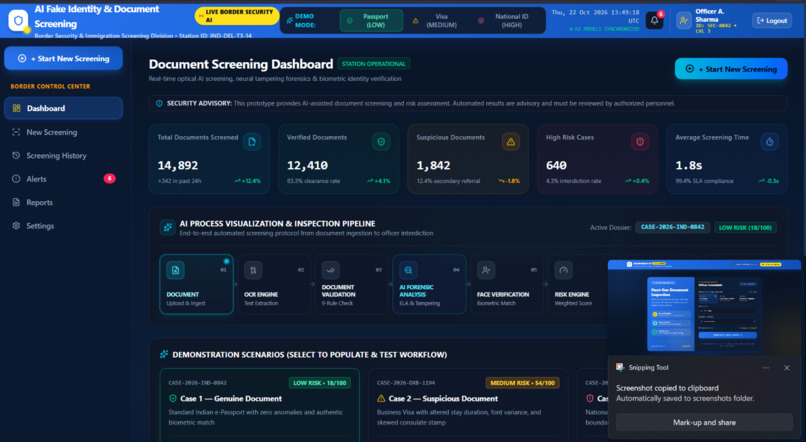This screenshot has width=806, height=442.
Task: Open the Dashboard sidebar item
Action: coord(64,108)
